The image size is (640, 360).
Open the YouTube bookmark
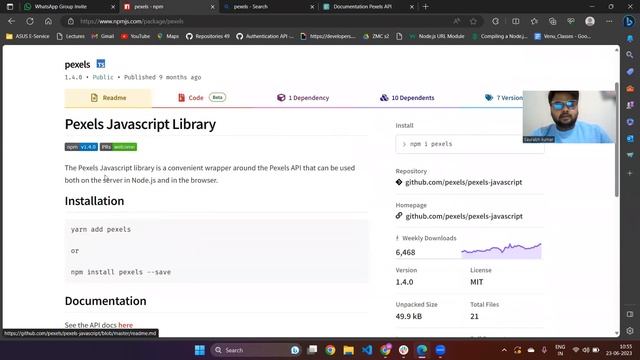(x=136, y=36)
